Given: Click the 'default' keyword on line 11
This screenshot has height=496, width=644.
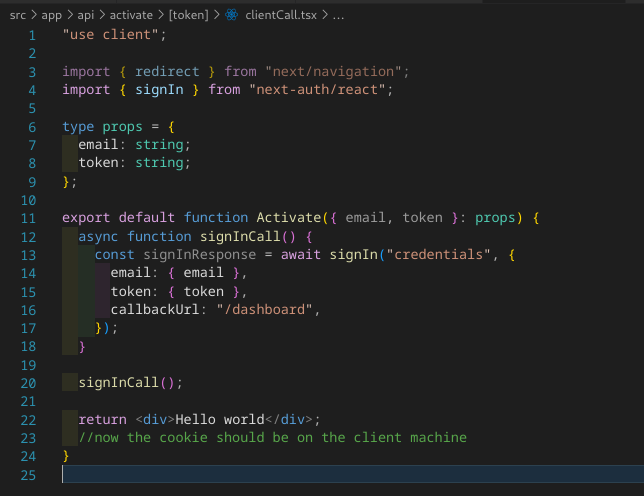Looking at the screenshot, I should click(x=147, y=217).
